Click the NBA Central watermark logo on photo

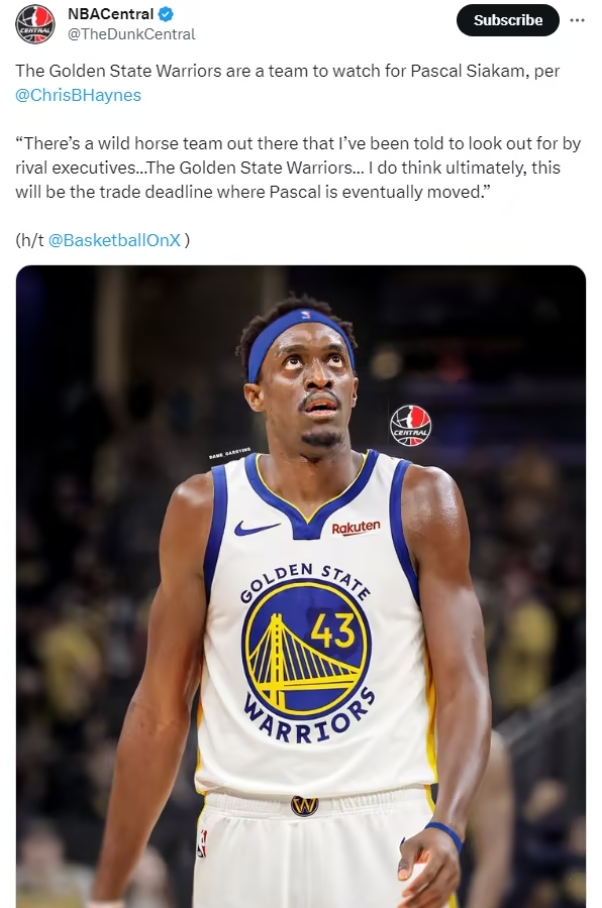coord(410,426)
